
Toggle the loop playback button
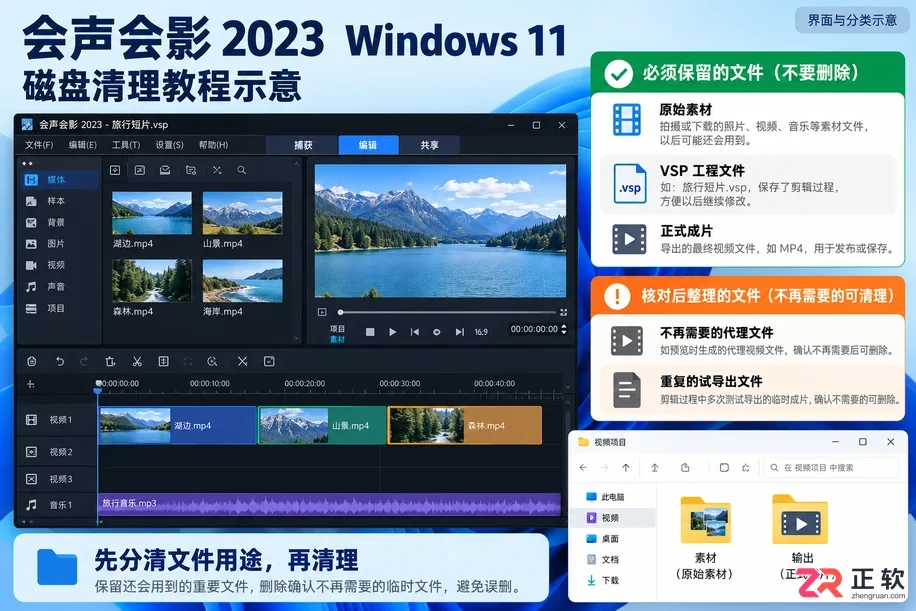(436, 332)
